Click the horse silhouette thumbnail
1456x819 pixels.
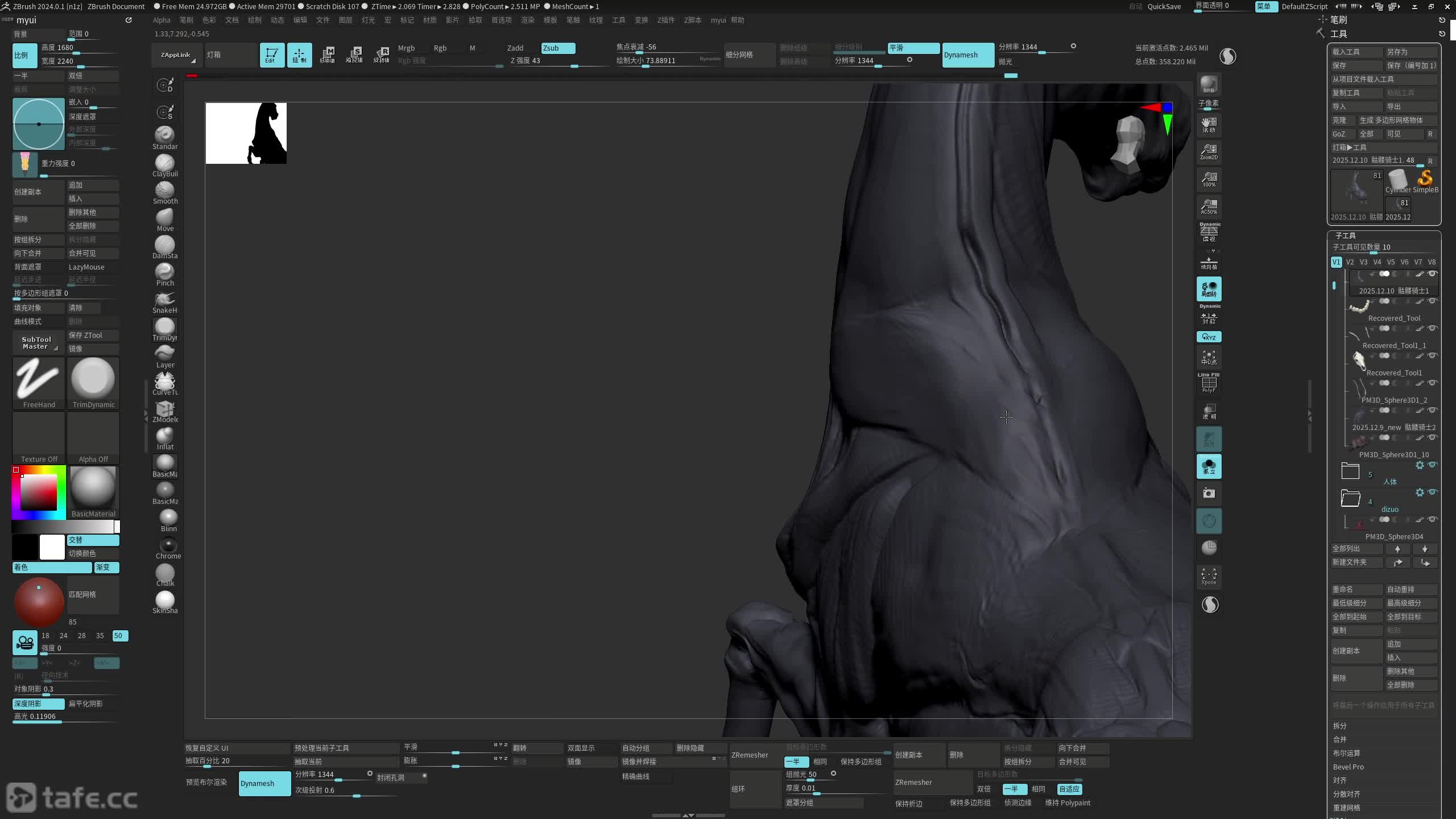pyautogui.click(x=246, y=133)
